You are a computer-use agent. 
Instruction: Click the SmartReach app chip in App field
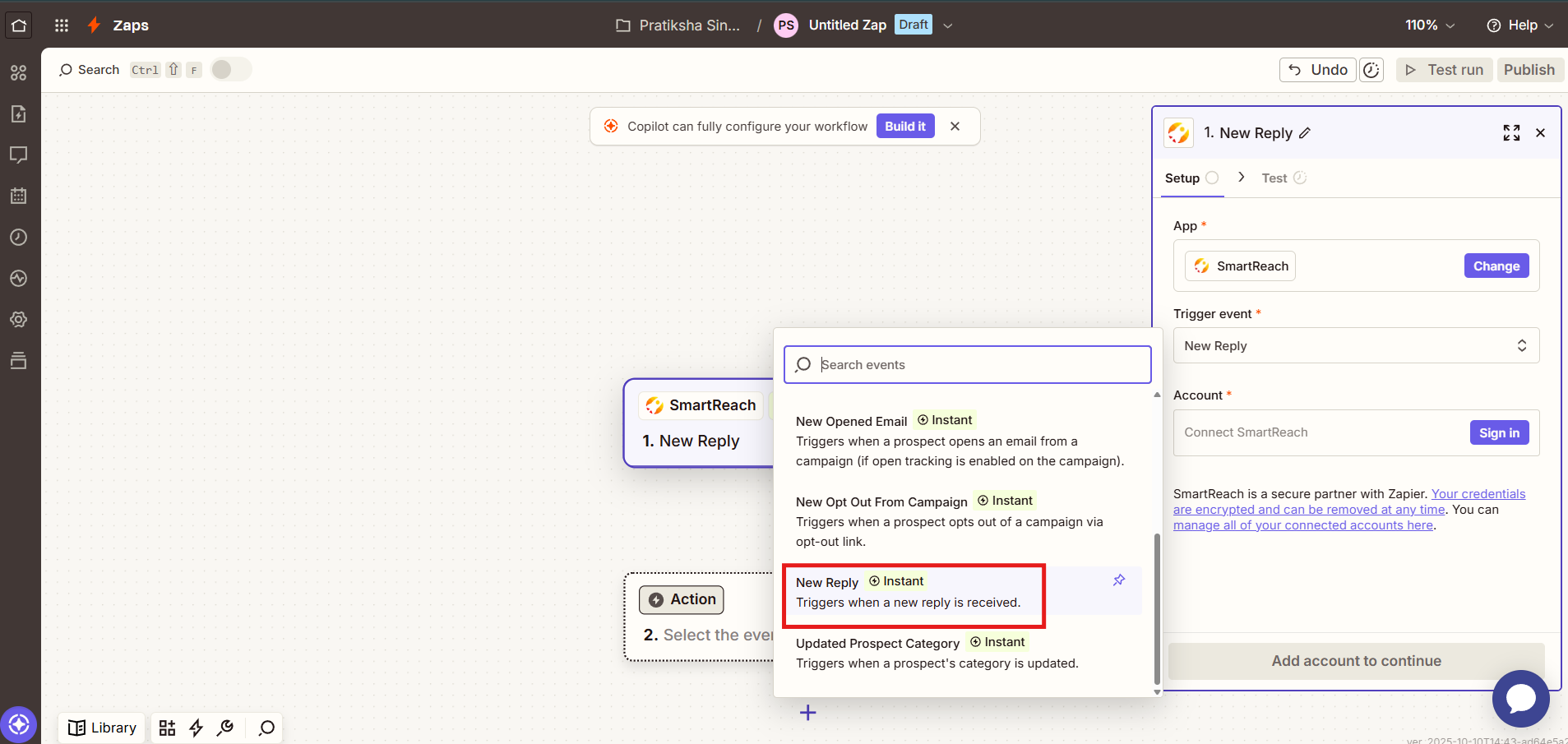coord(1241,266)
